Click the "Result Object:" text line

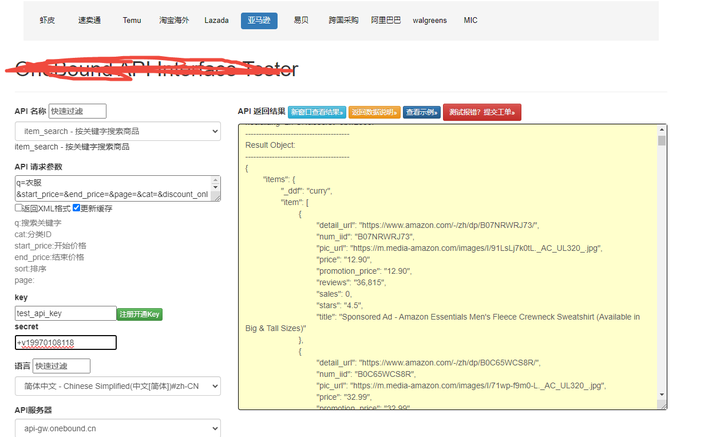coord(270,145)
